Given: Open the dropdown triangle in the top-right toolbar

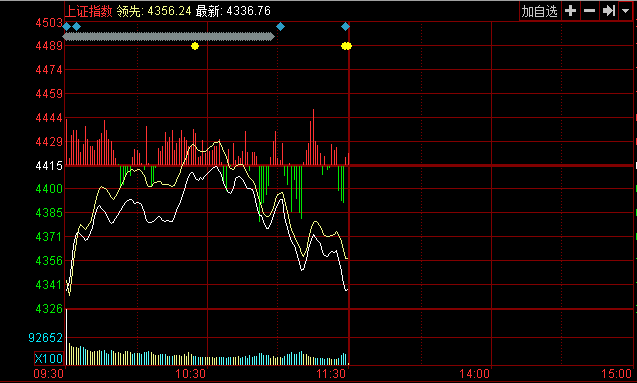Looking at the screenshot, I should coord(625,11).
